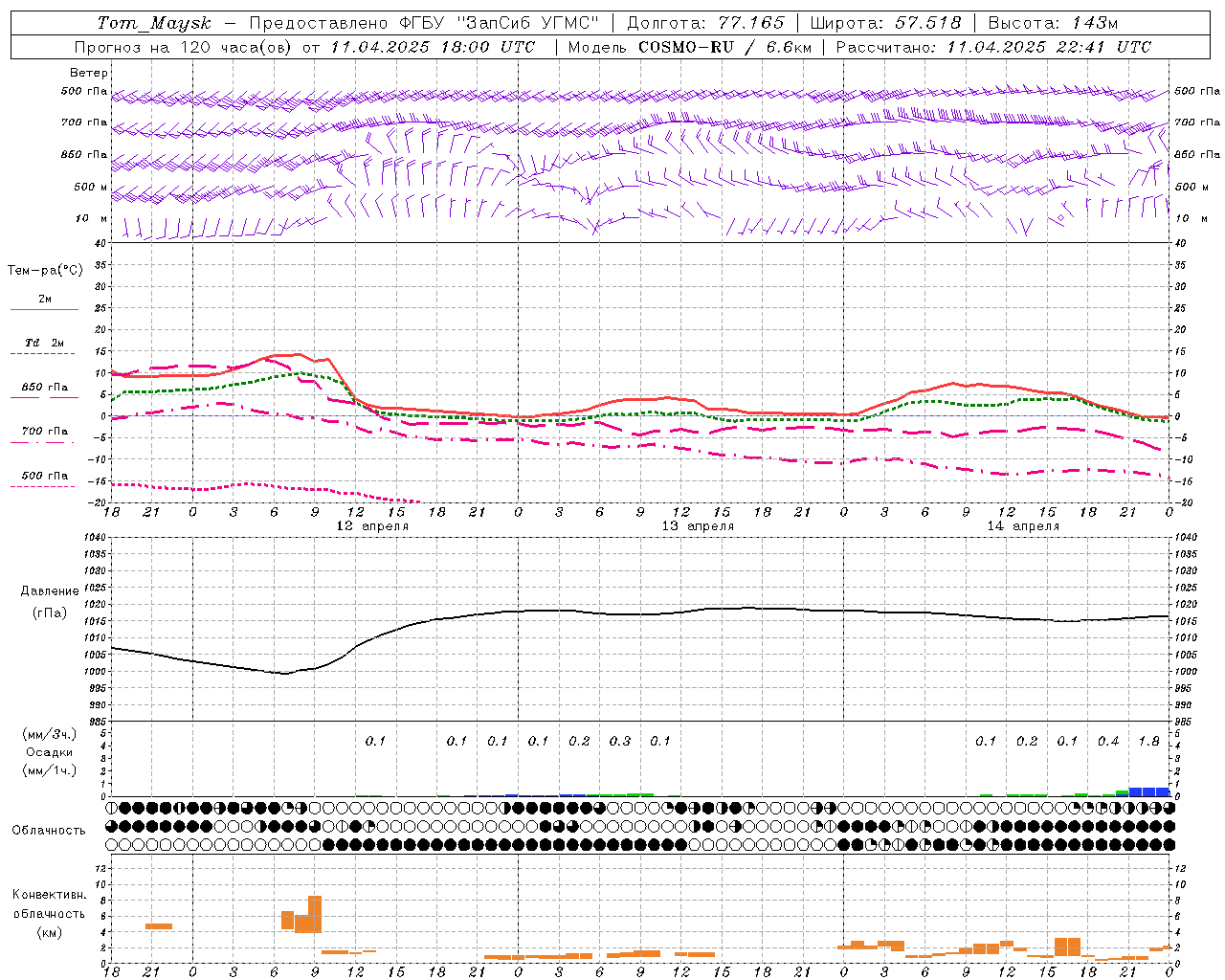Click the Долгота: 77.165 longitude value
Viewport: 1225px width, 980px height.
(x=705, y=23)
